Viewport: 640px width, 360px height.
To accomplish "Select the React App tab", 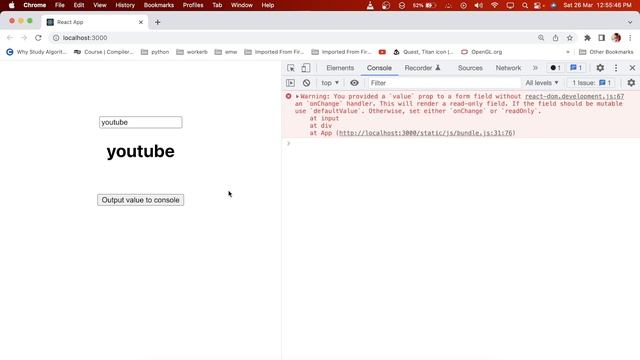I will (95, 22).
